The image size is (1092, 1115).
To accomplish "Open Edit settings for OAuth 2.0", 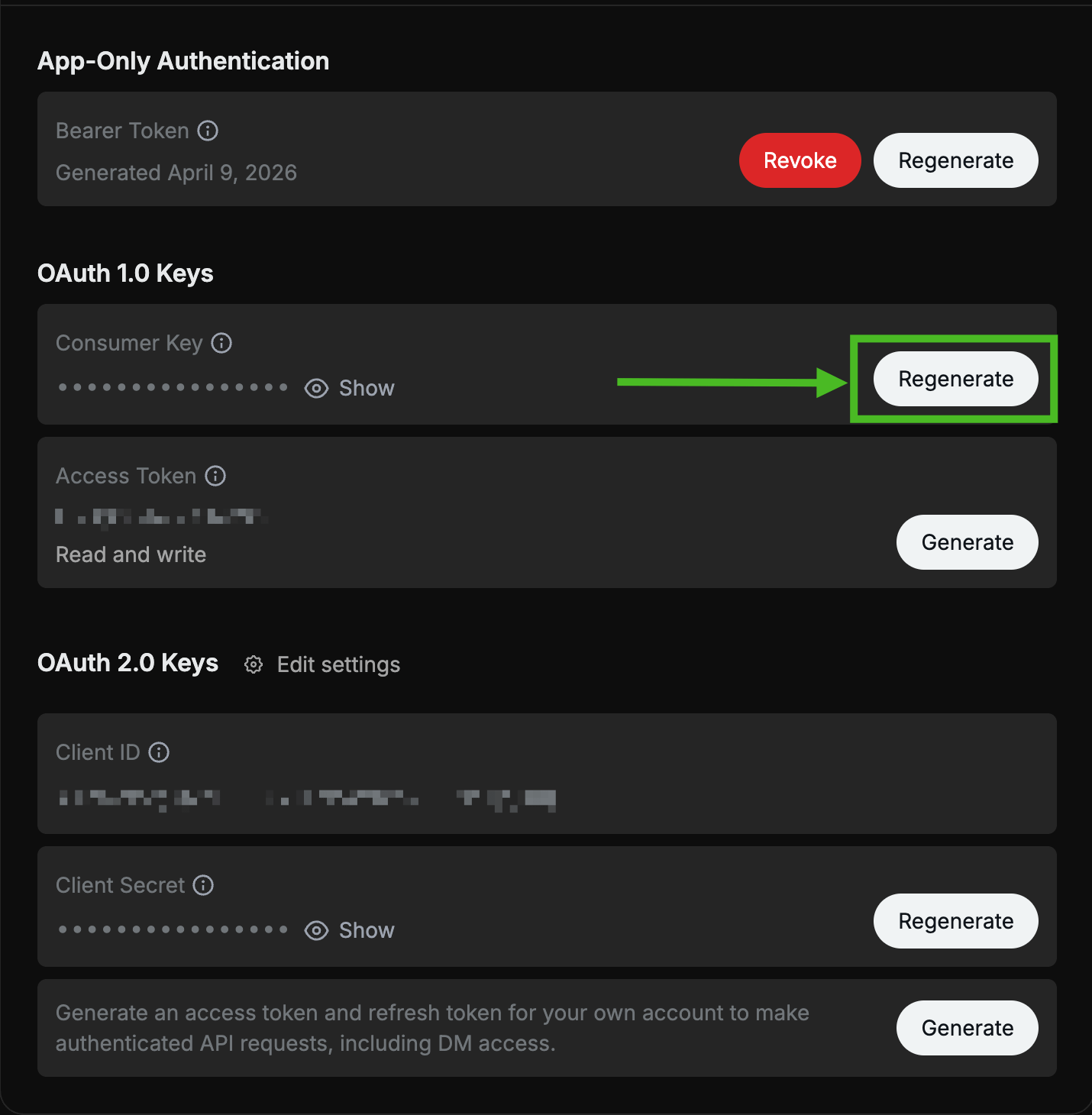I will tap(338, 664).
